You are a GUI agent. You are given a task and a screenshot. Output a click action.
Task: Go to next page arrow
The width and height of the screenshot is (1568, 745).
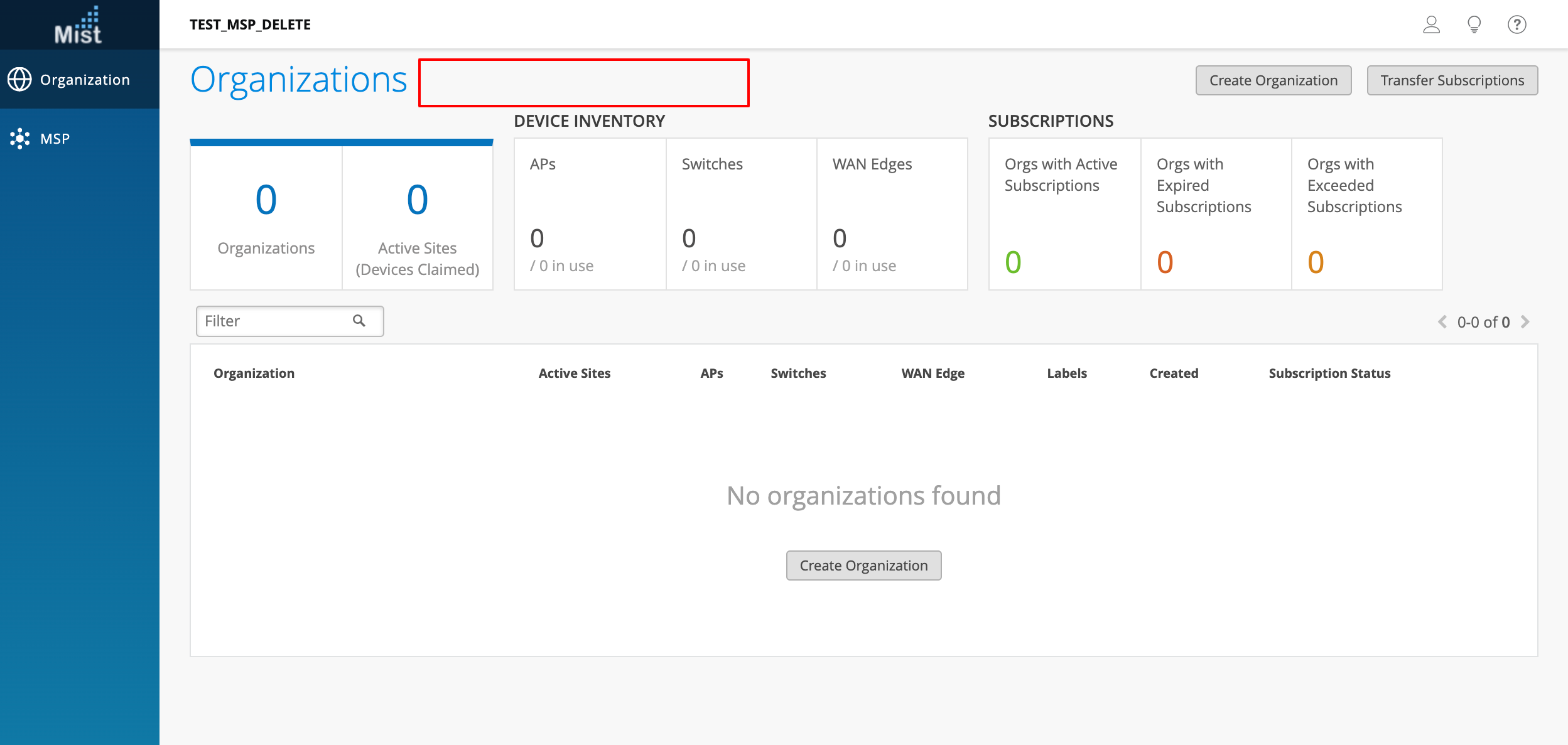(1525, 322)
